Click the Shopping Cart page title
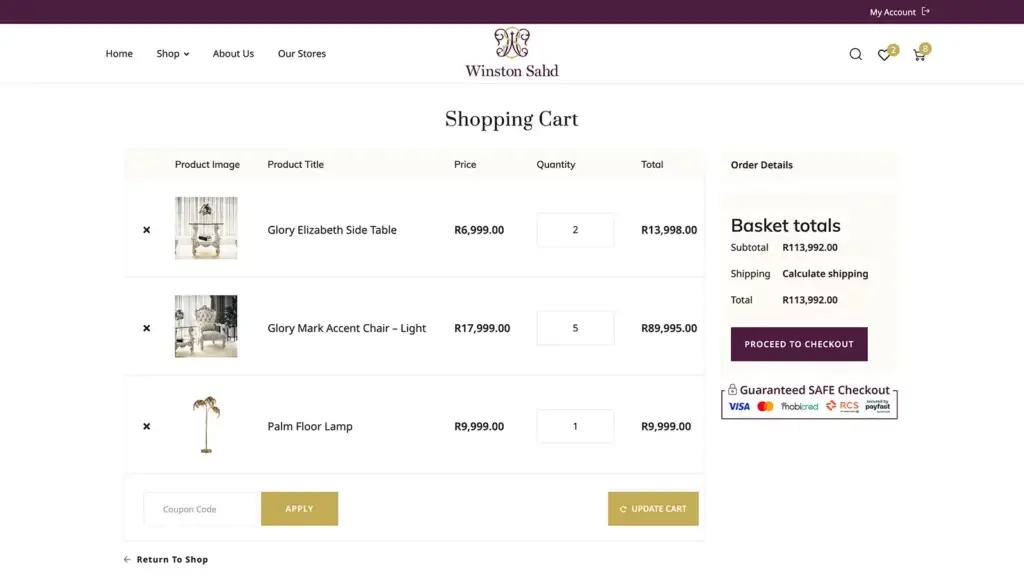 click(511, 119)
